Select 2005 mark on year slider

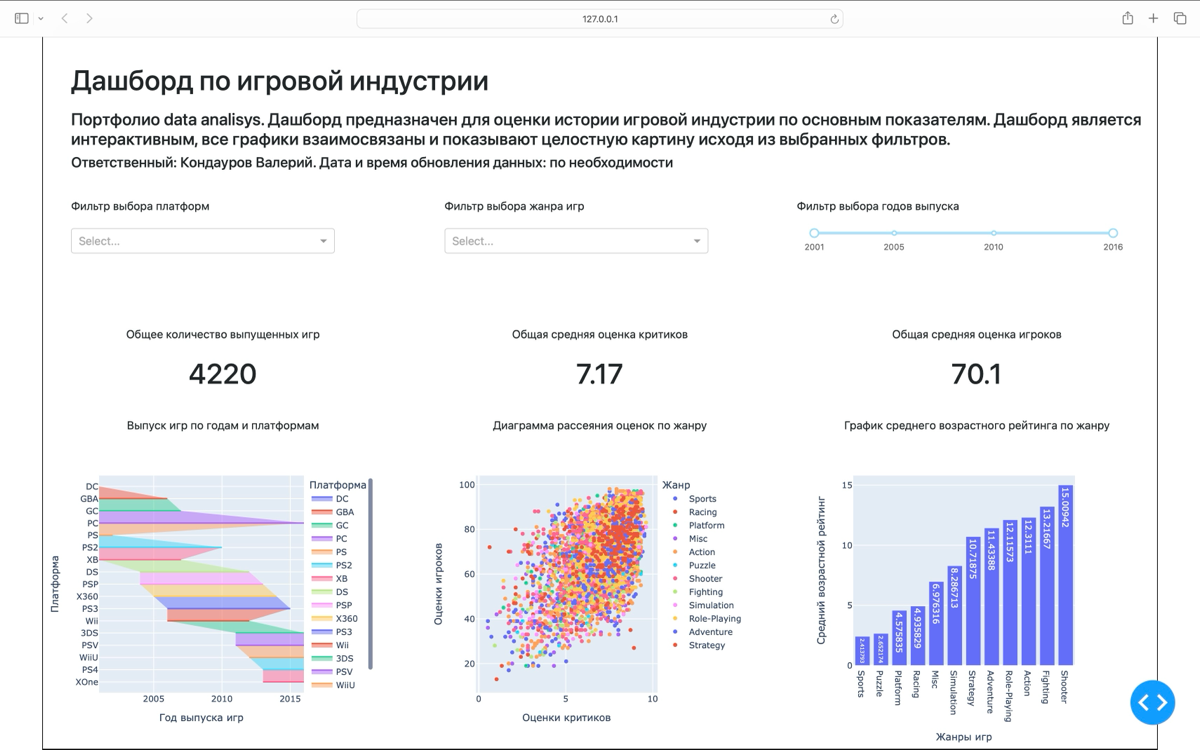[x=894, y=233]
